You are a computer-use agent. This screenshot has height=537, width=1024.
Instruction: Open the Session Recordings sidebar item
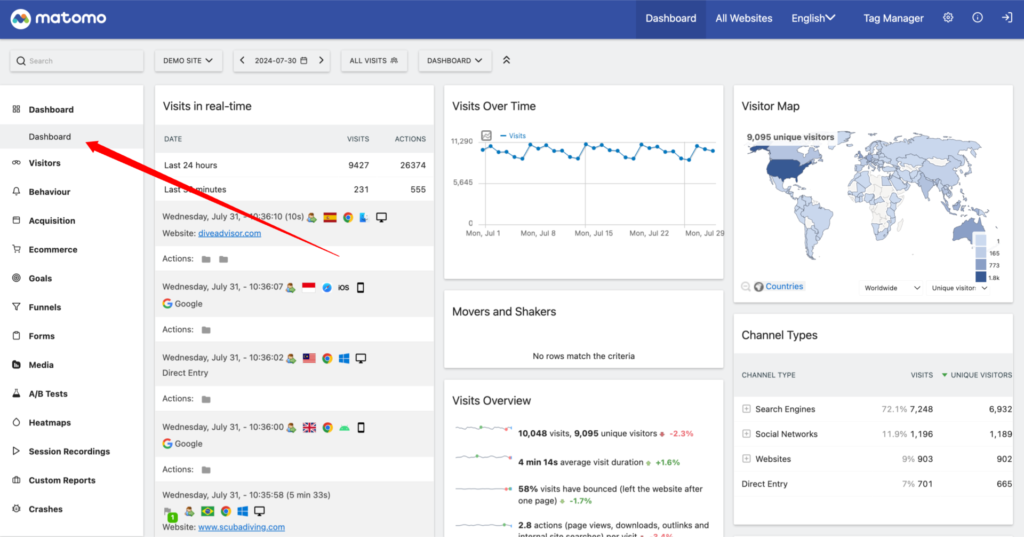coord(71,451)
